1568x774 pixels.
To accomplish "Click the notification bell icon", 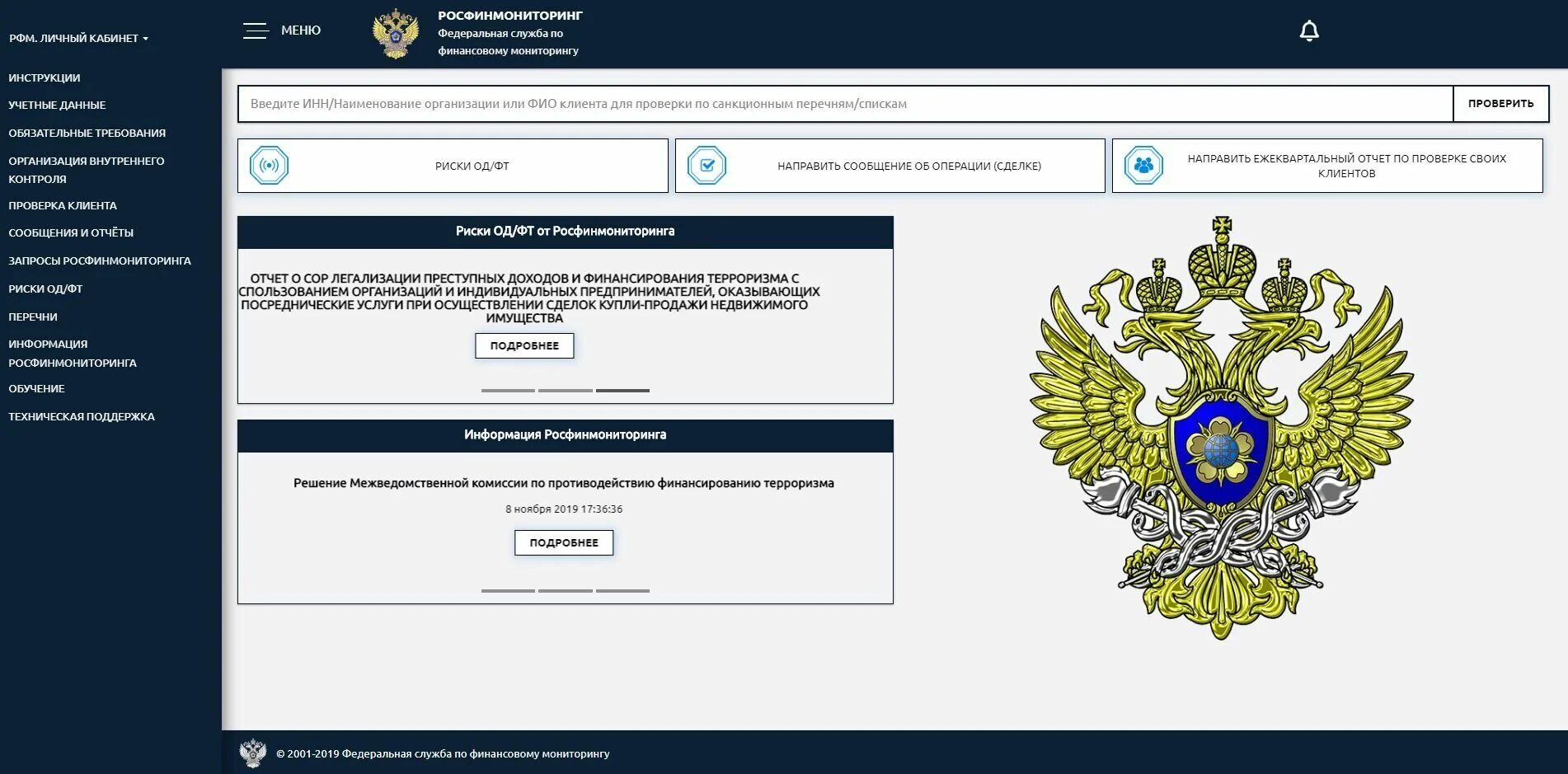I will point(1309,31).
